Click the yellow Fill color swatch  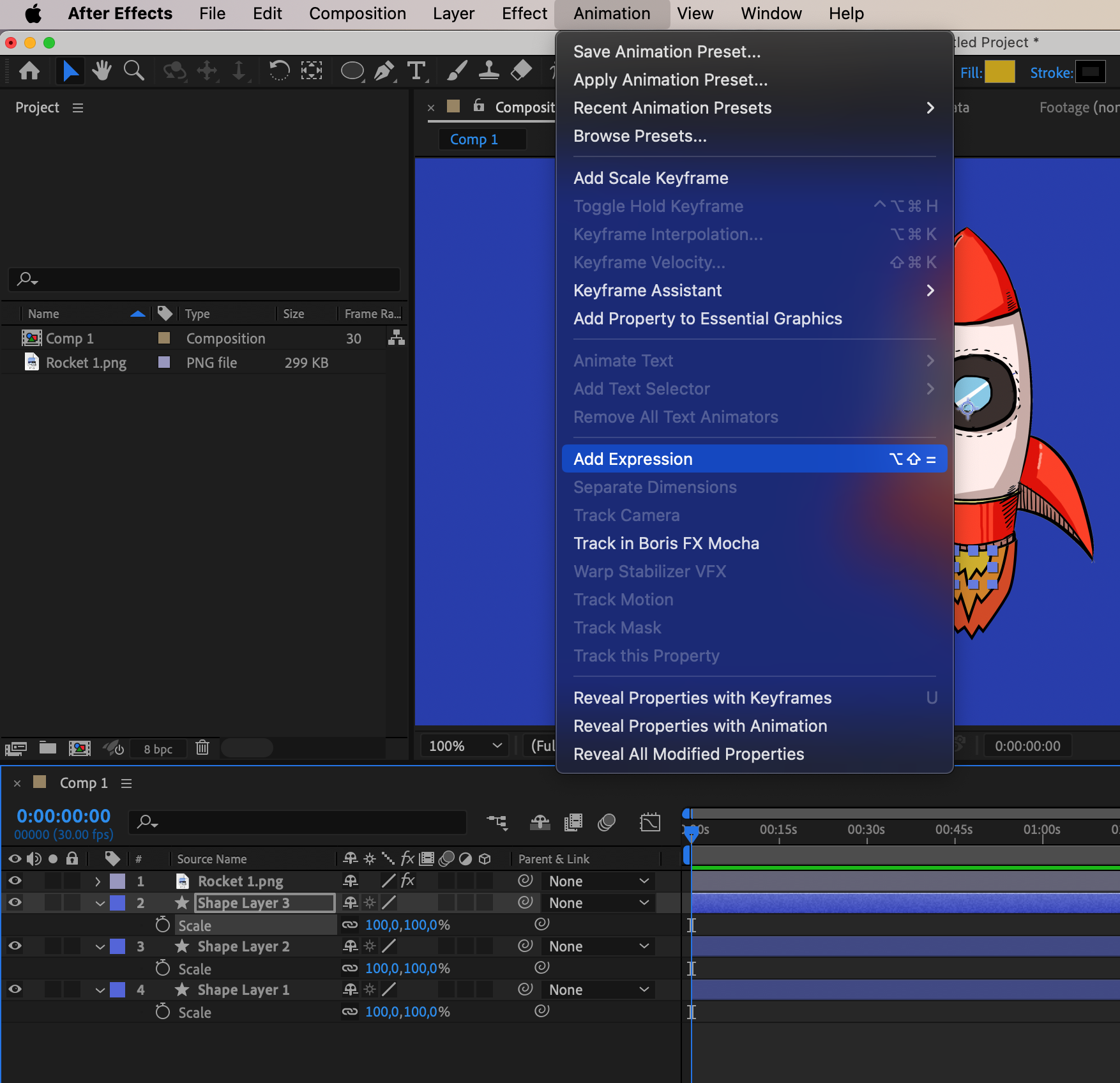point(999,72)
